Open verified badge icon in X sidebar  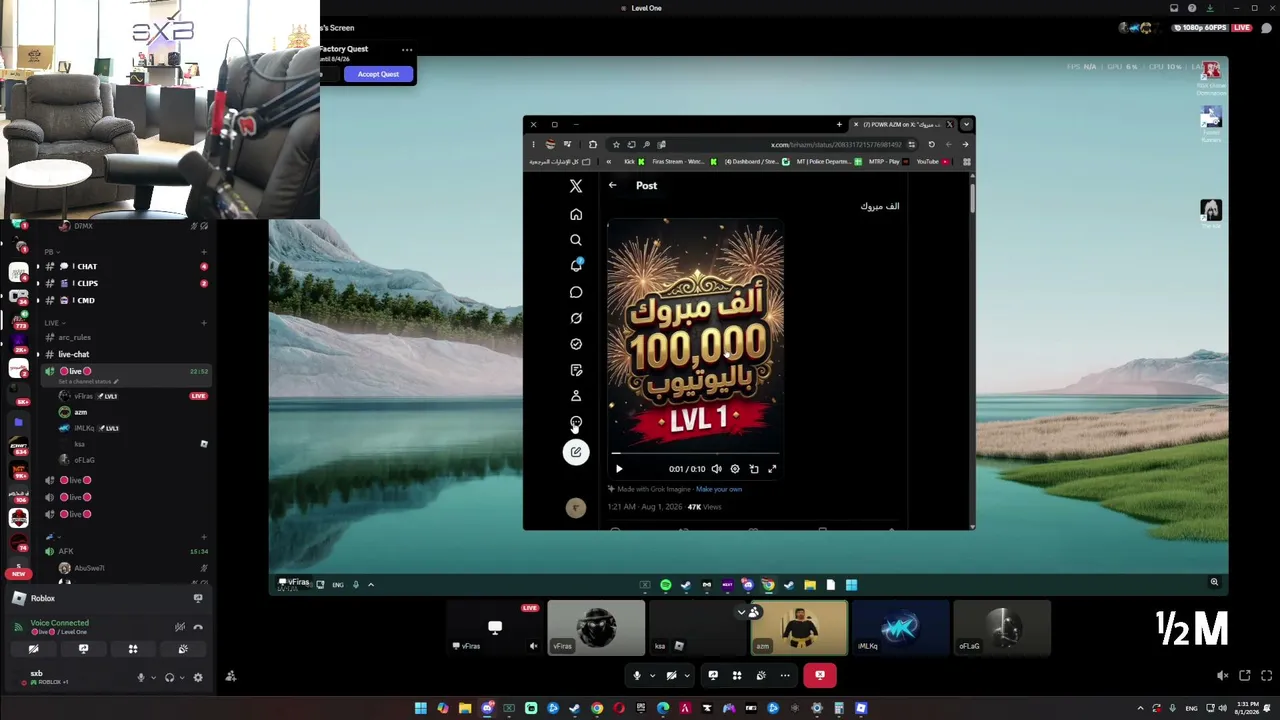click(x=576, y=344)
